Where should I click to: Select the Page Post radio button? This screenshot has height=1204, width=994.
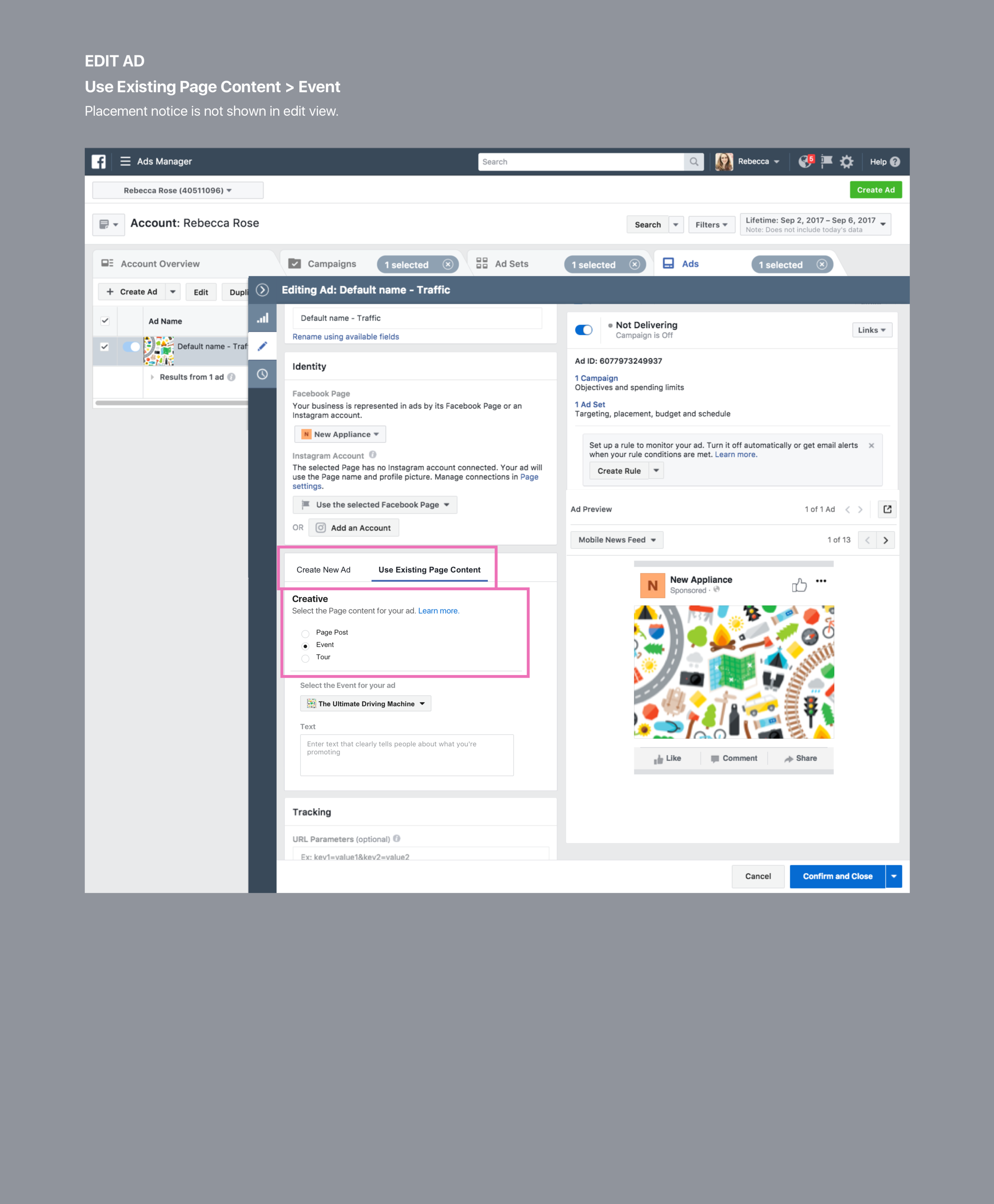click(305, 633)
